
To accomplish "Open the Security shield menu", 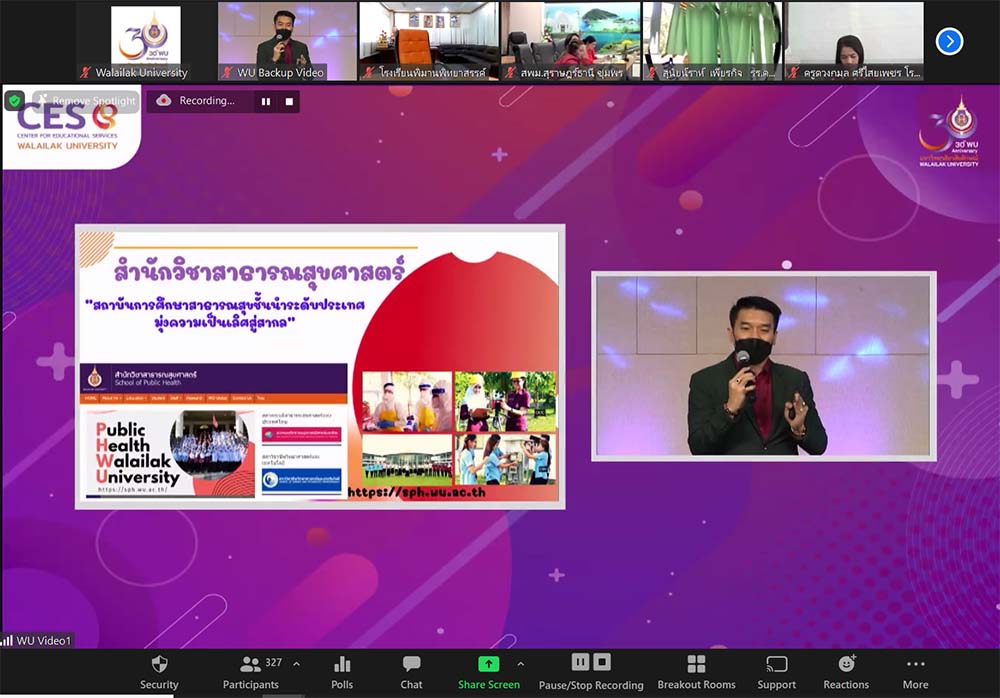I will (159, 665).
